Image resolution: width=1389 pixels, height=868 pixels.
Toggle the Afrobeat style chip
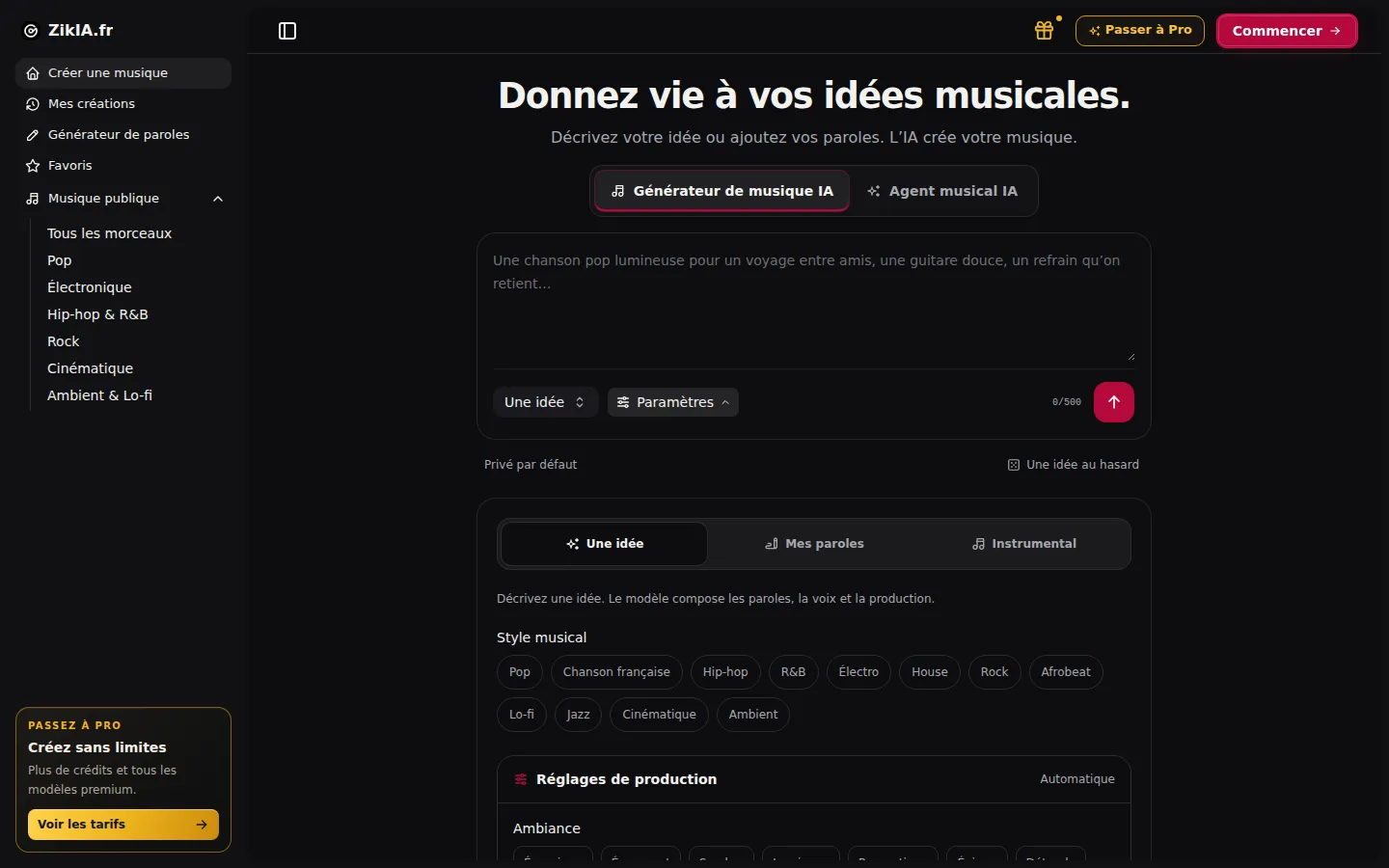coord(1066,672)
